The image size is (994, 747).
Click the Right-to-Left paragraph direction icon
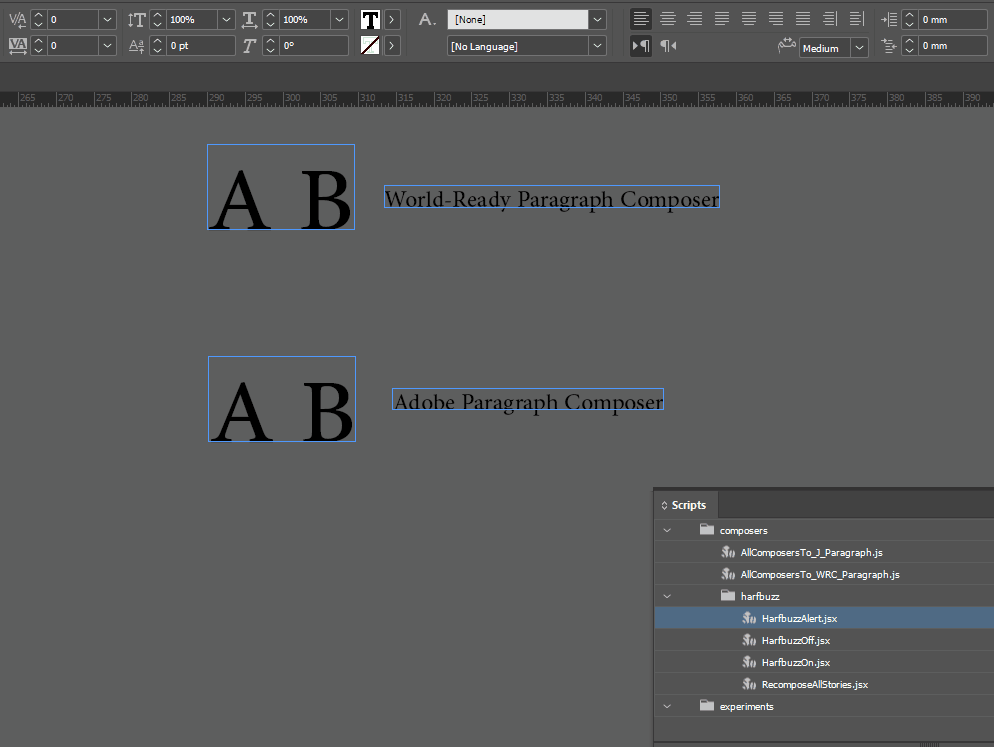click(668, 45)
